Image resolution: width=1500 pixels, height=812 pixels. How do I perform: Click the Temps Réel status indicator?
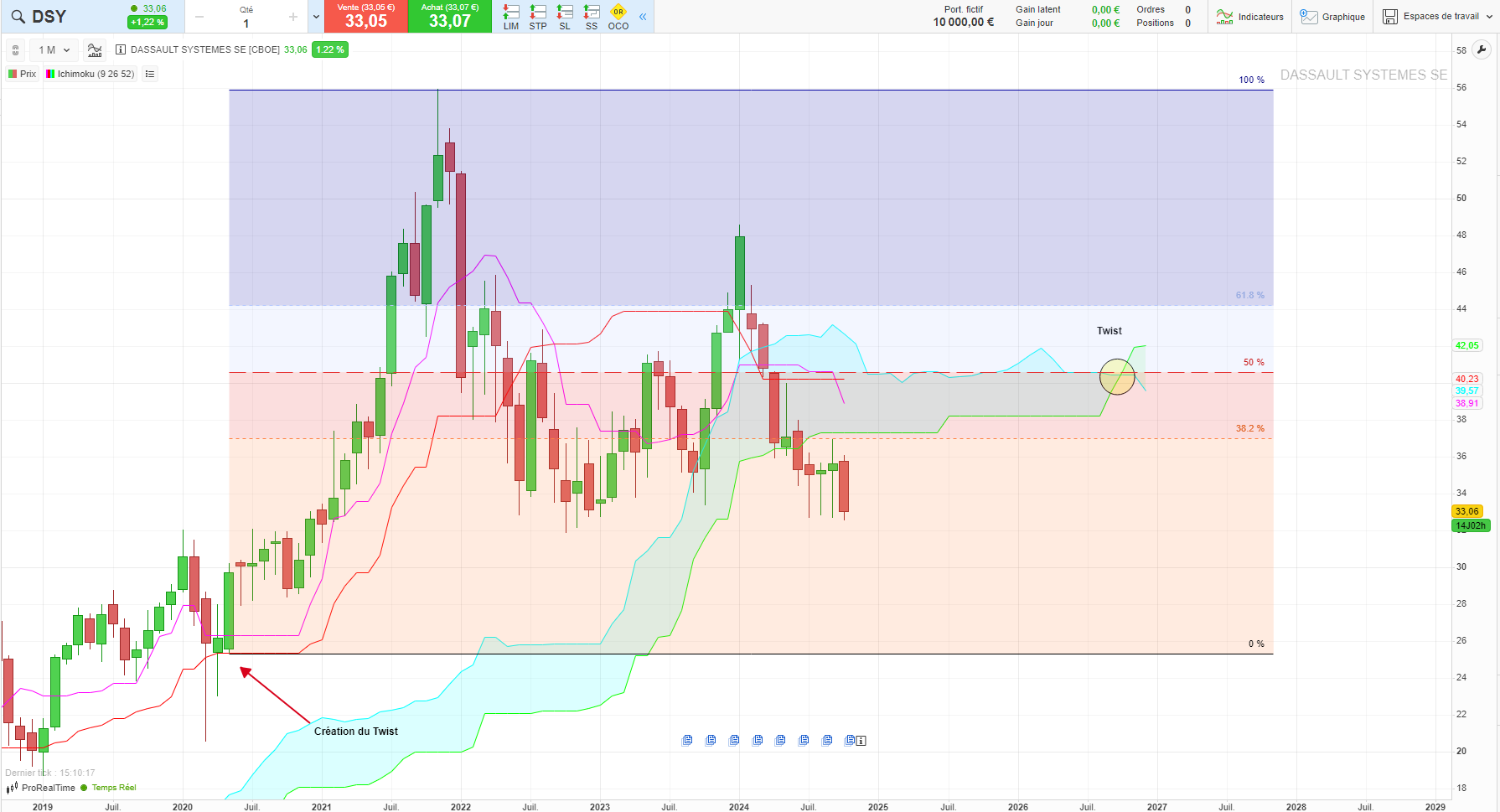pyautogui.click(x=108, y=788)
